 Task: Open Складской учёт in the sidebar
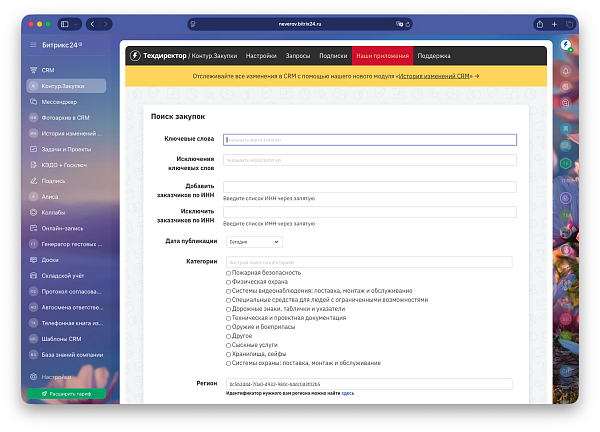pyautogui.click(x=62, y=276)
